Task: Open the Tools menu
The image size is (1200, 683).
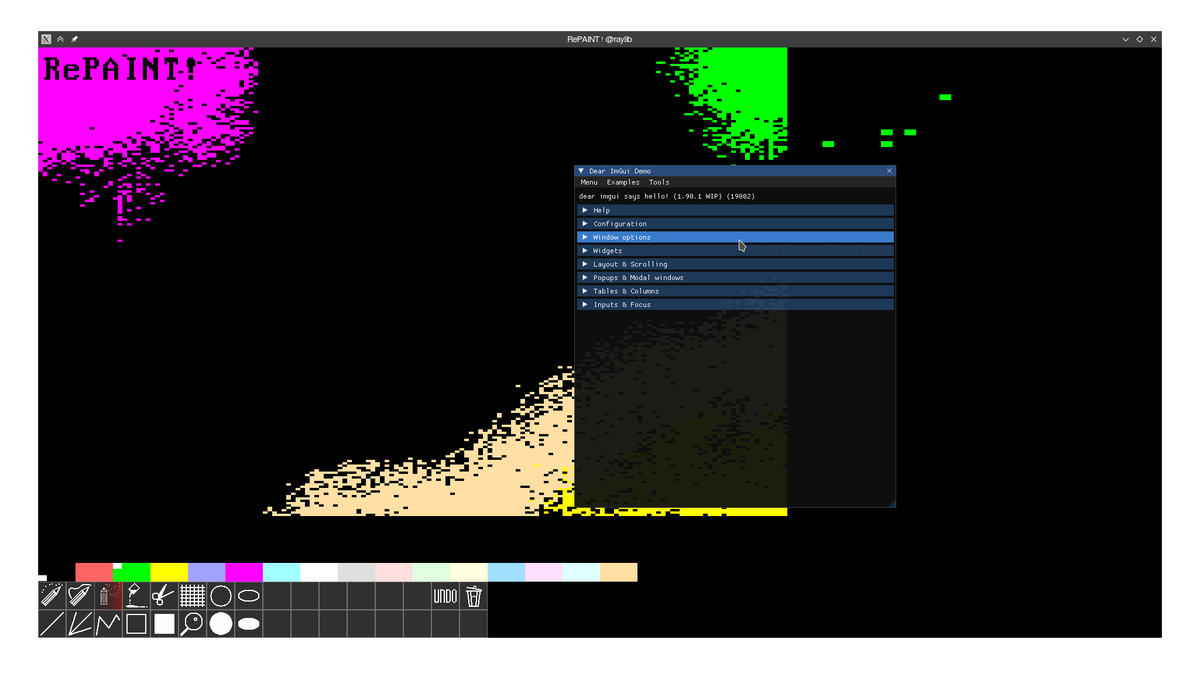Action: pos(659,183)
